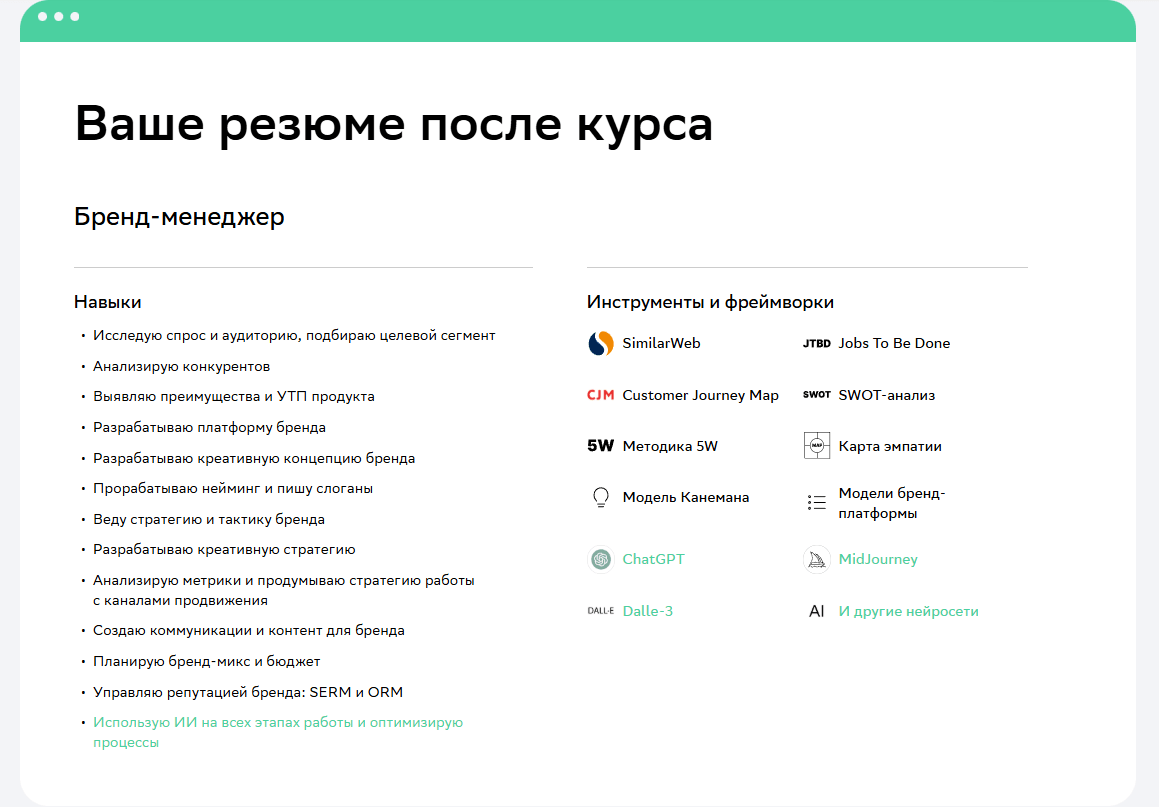Click the Карта эмпатии map icon

[816, 446]
